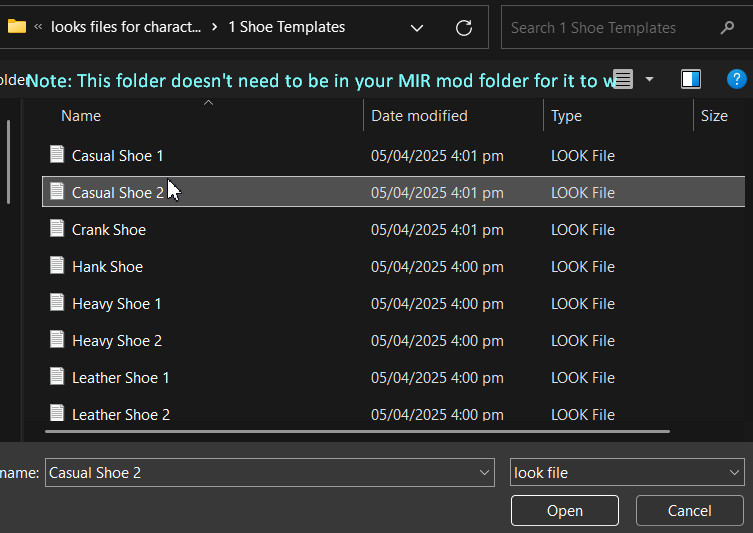The image size is (753, 533).
Task: Sort by Date modified column header
Action: (x=419, y=116)
